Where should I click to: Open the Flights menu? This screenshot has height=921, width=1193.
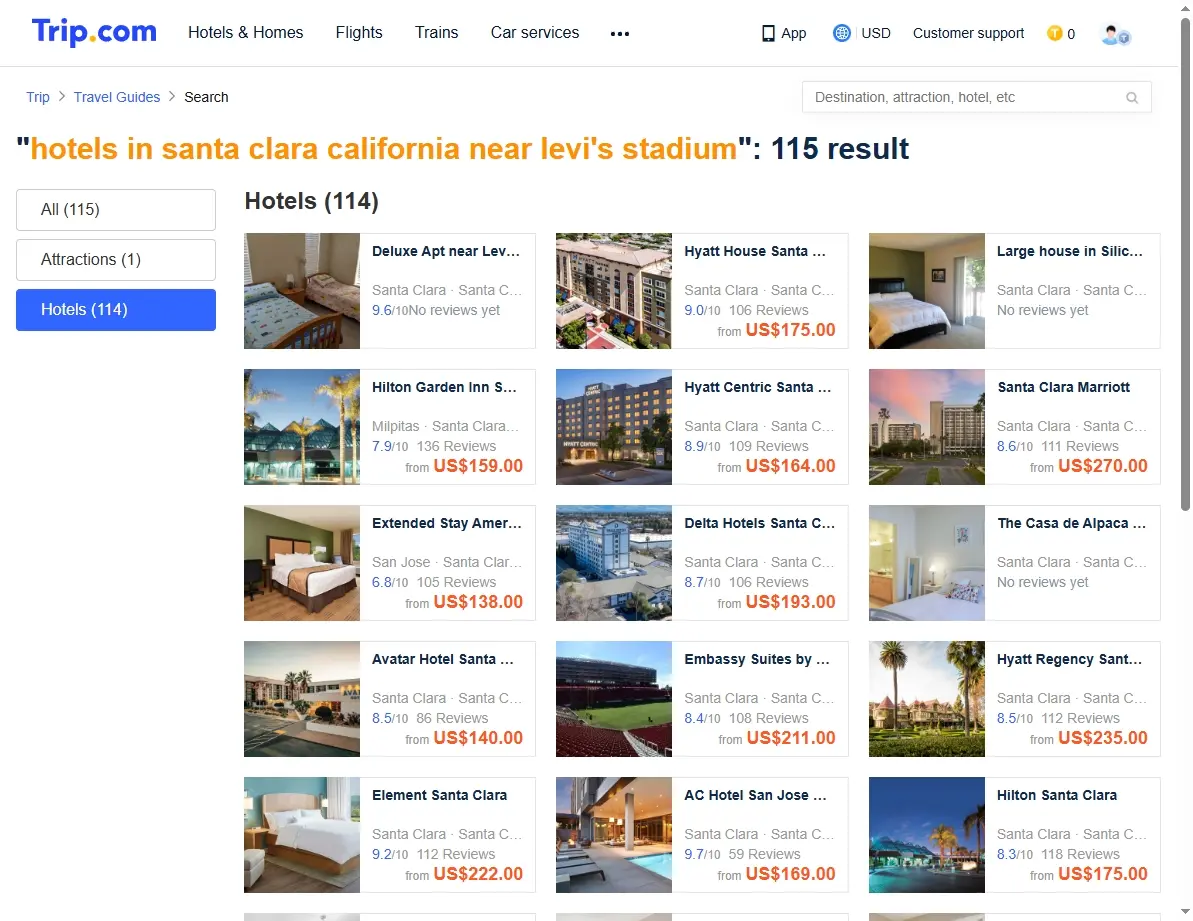359,33
